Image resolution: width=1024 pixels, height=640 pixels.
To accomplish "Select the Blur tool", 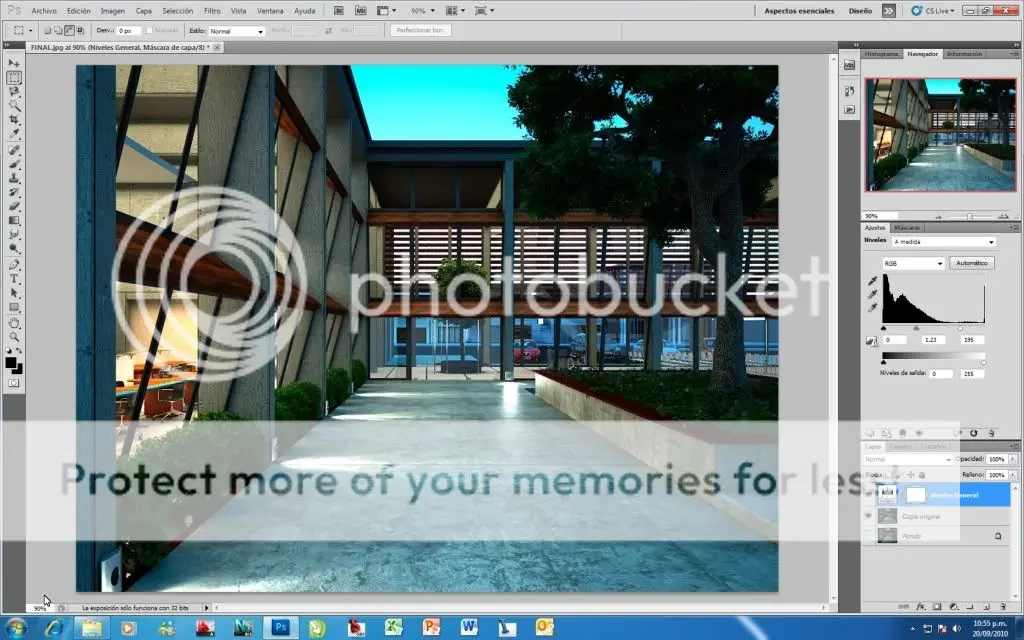I will (x=14, y=234).
